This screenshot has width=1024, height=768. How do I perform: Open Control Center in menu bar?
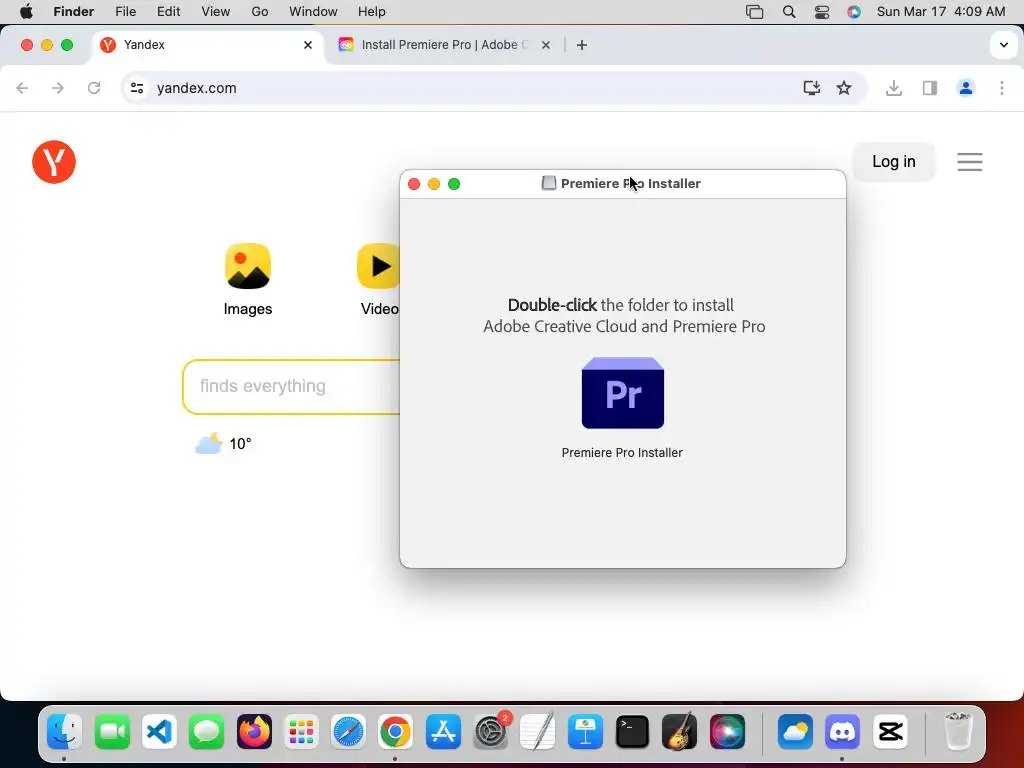click(822, 12)
